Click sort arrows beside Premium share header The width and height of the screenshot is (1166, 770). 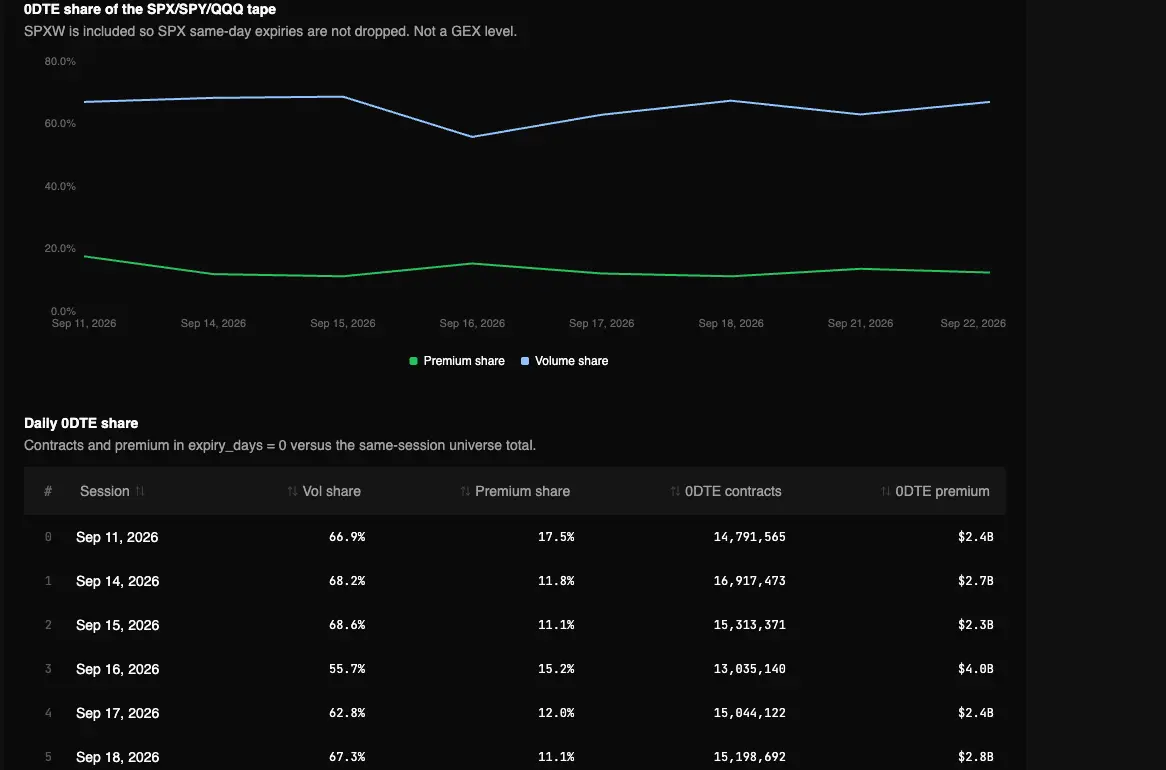pos(465,491)
